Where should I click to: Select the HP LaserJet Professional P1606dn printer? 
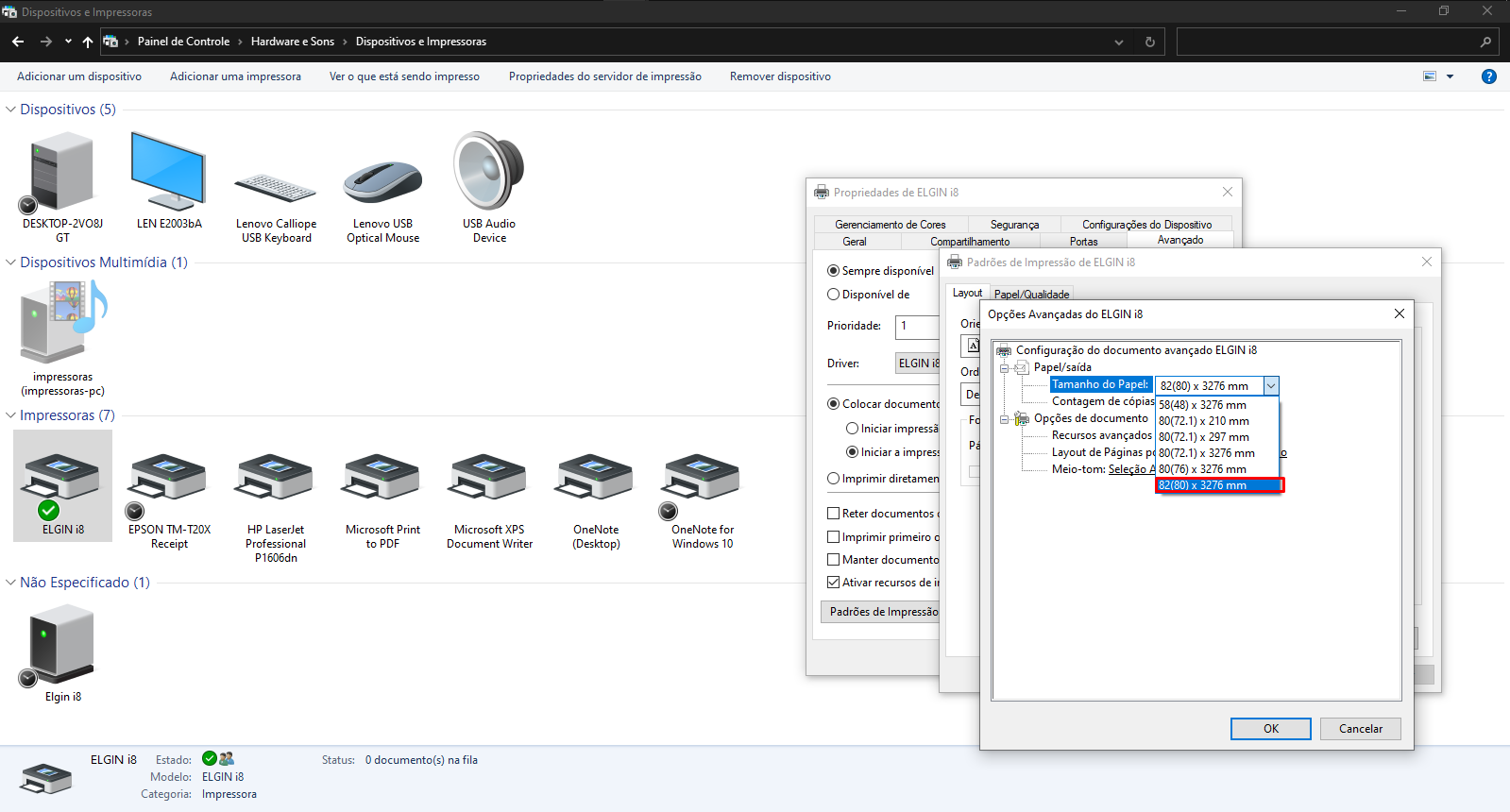click(x=276, y=479)
